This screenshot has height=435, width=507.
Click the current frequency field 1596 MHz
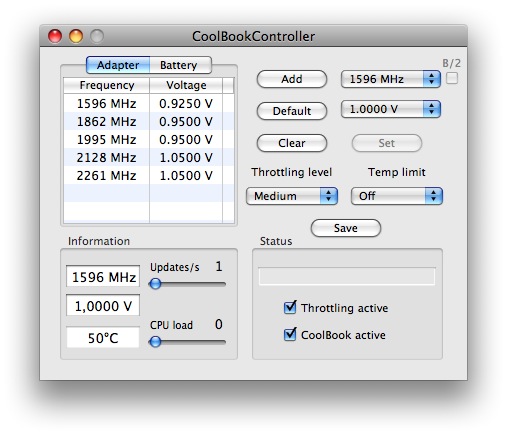click(103, 276)
